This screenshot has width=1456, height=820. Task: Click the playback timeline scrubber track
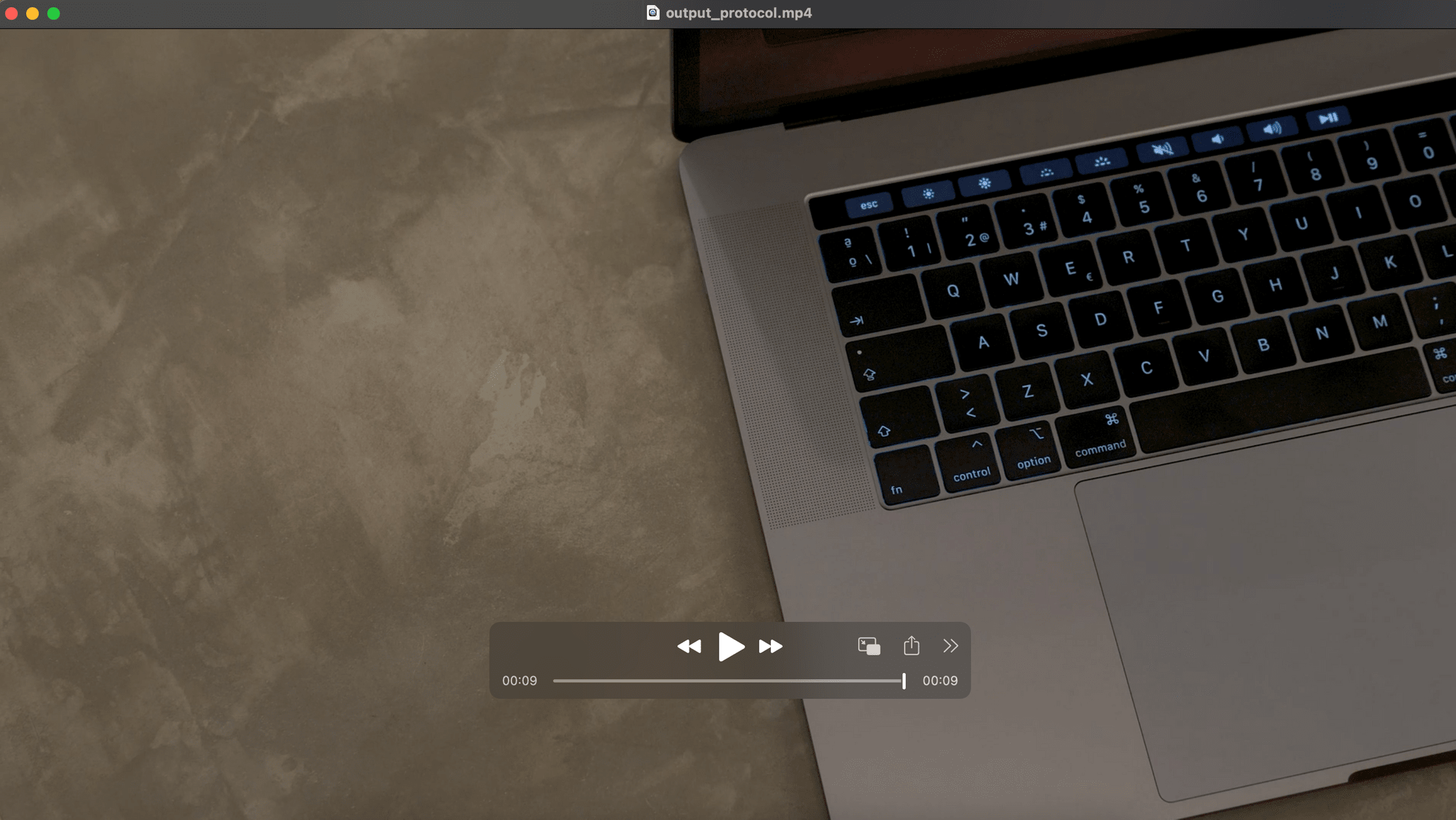pyautogui.click(x=728, y=681)
